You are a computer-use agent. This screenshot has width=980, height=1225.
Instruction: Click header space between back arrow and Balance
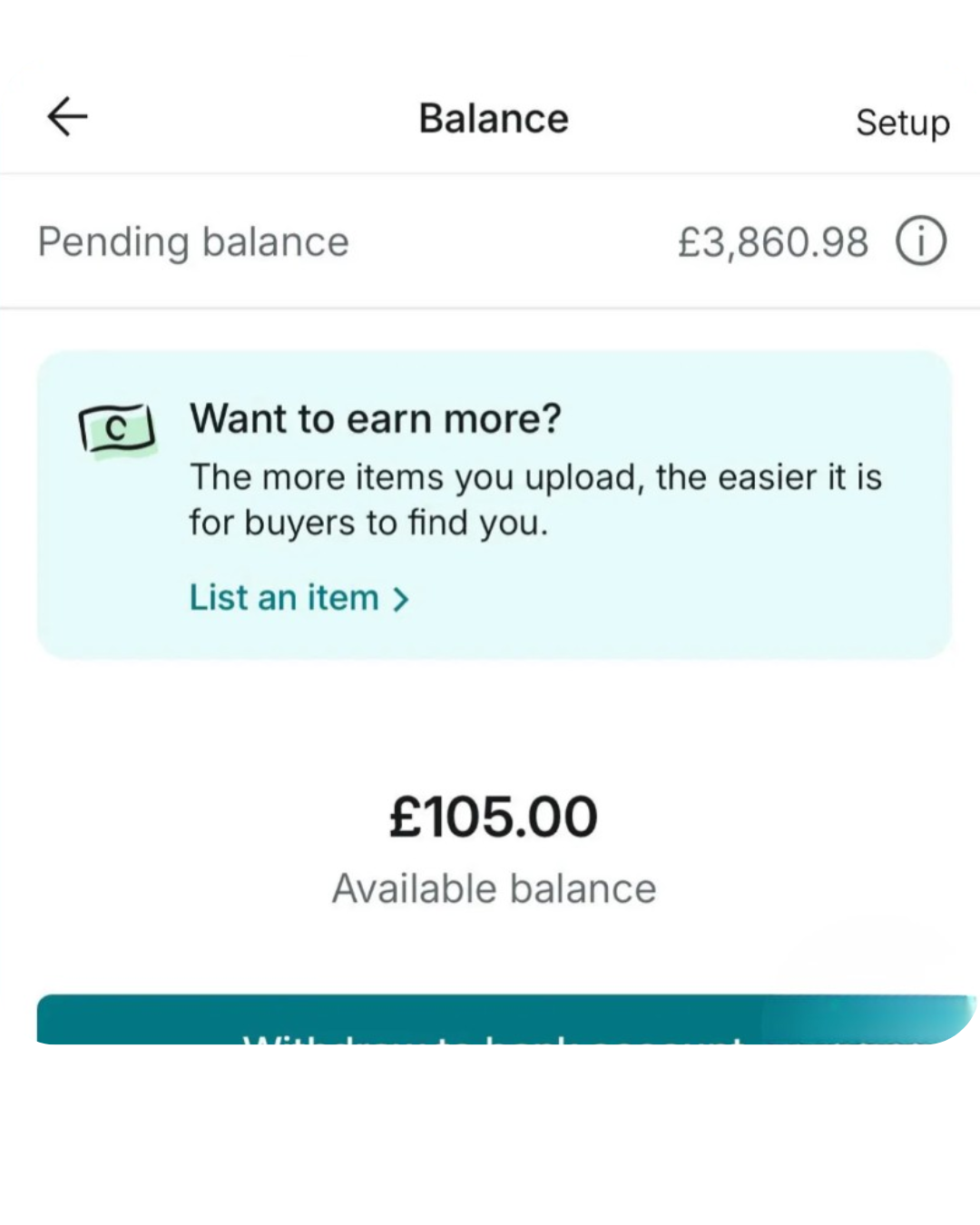[245, 118]
